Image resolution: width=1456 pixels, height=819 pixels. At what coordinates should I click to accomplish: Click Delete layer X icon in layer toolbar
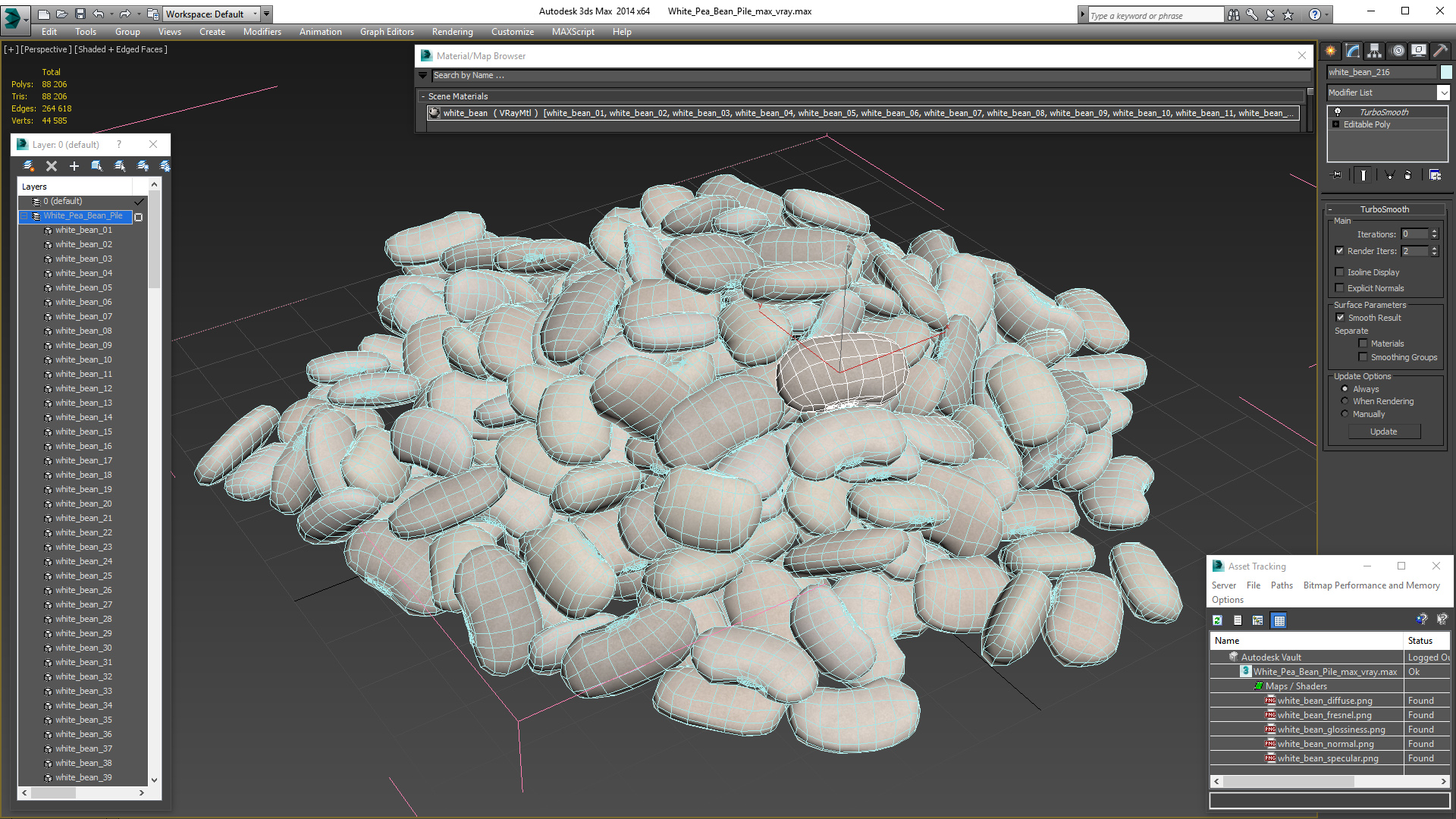coord(52,166)
